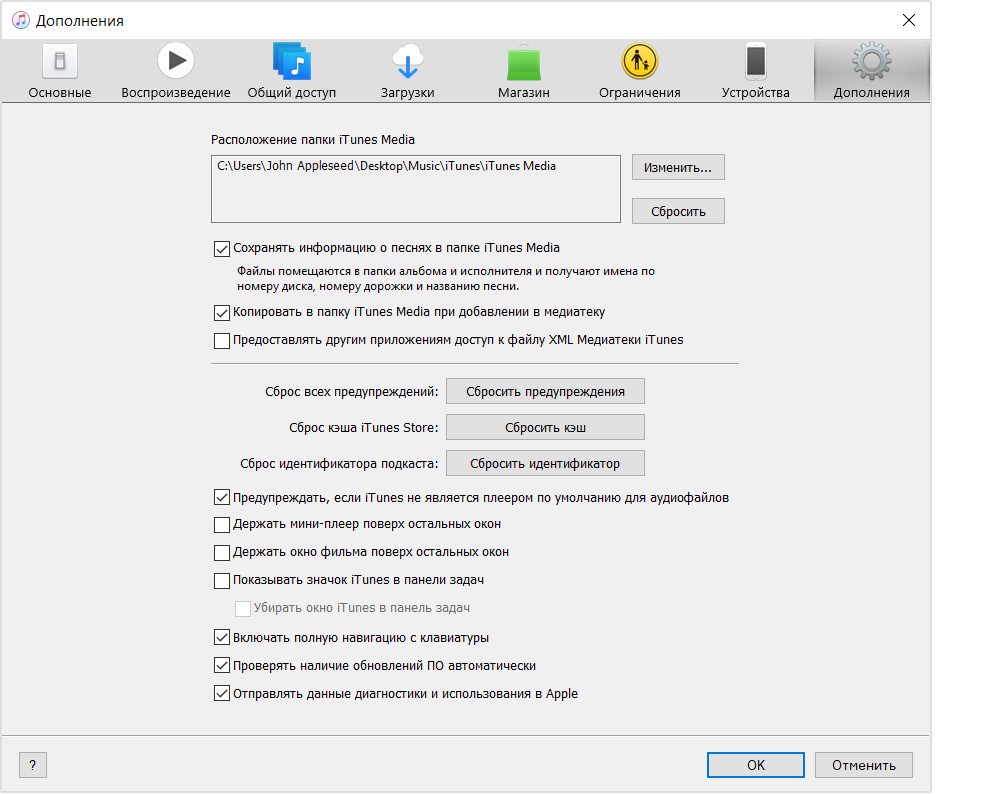Select the Ограничения parental controls icon
Screen dimensions: 988x794
(639, 62)
